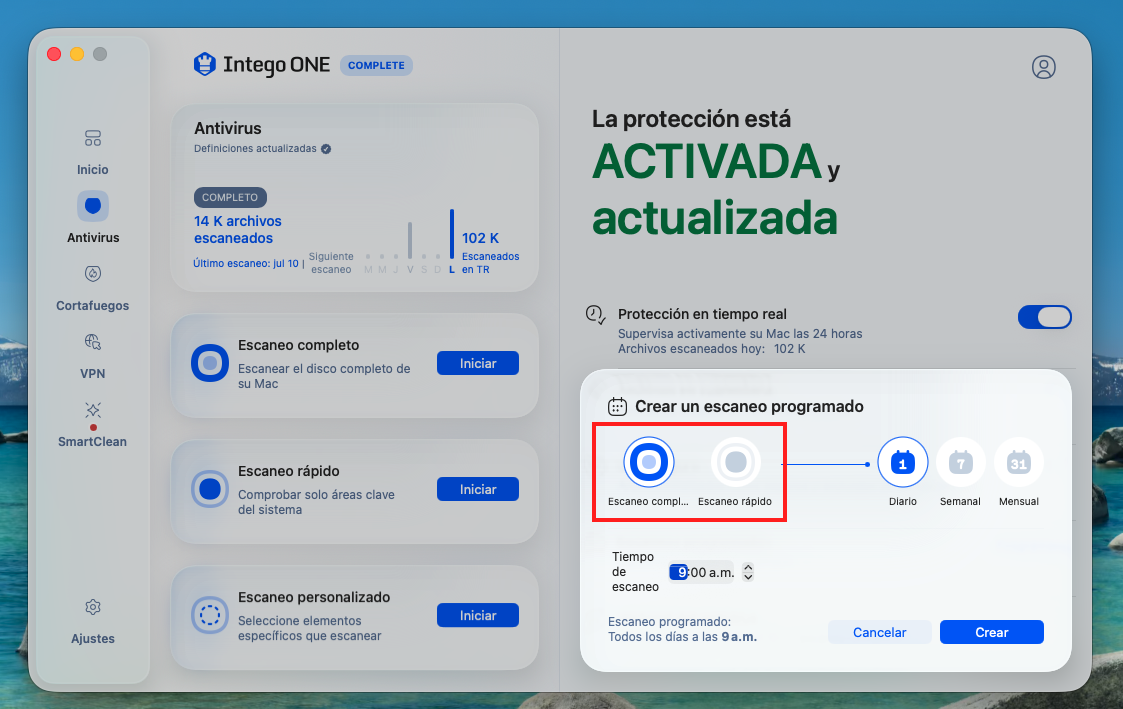Click the Escaneo rápido card icon

[210, 489]
